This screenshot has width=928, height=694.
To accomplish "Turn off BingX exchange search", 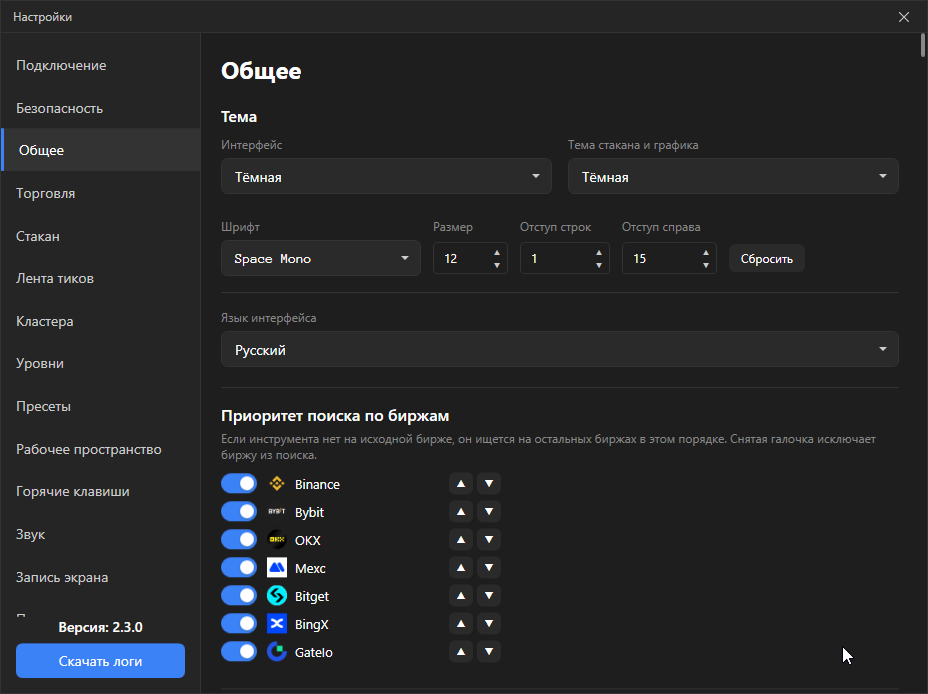I will [x=239, y=624].
